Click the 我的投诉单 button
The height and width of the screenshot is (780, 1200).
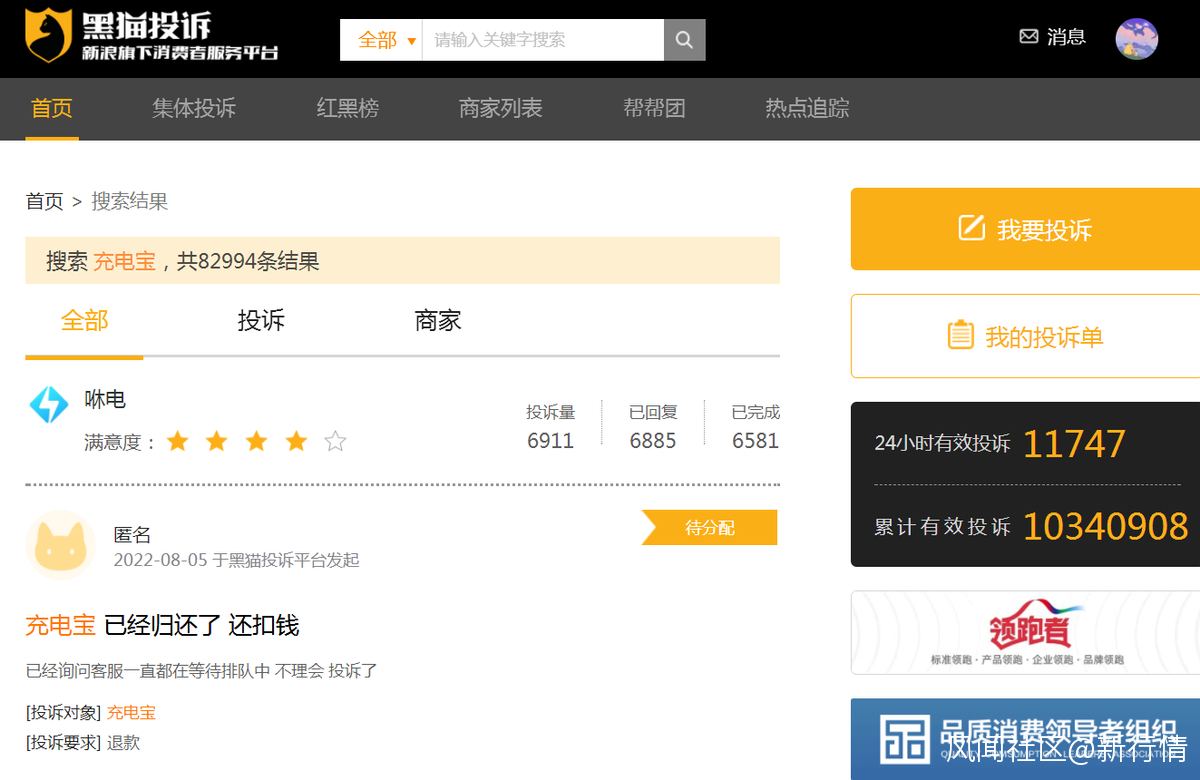(x=1025, y=336)
